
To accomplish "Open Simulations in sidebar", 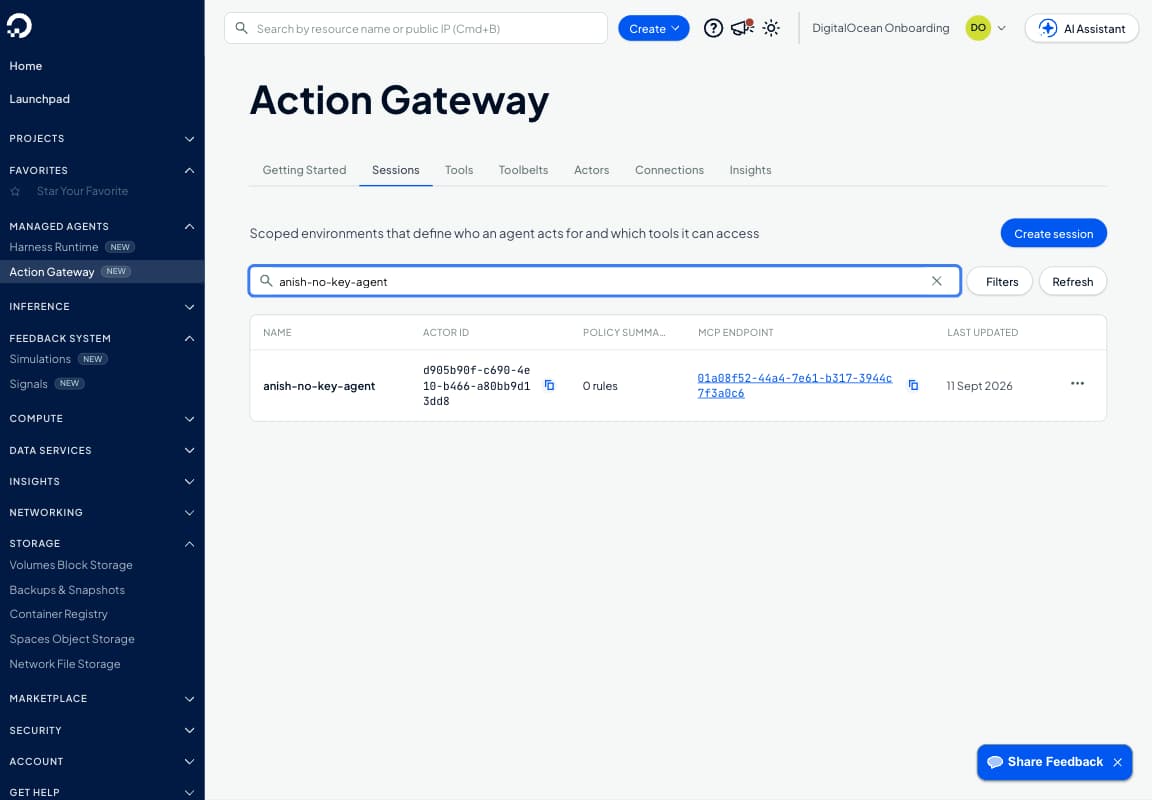I will [x=40, y=359].
